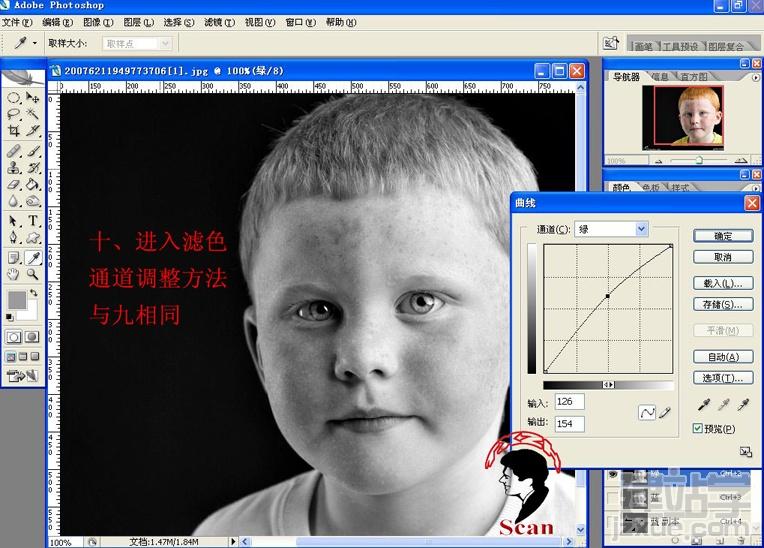Open the Window menu
Viewport: 764px width, 548px height.
point(301,22)
